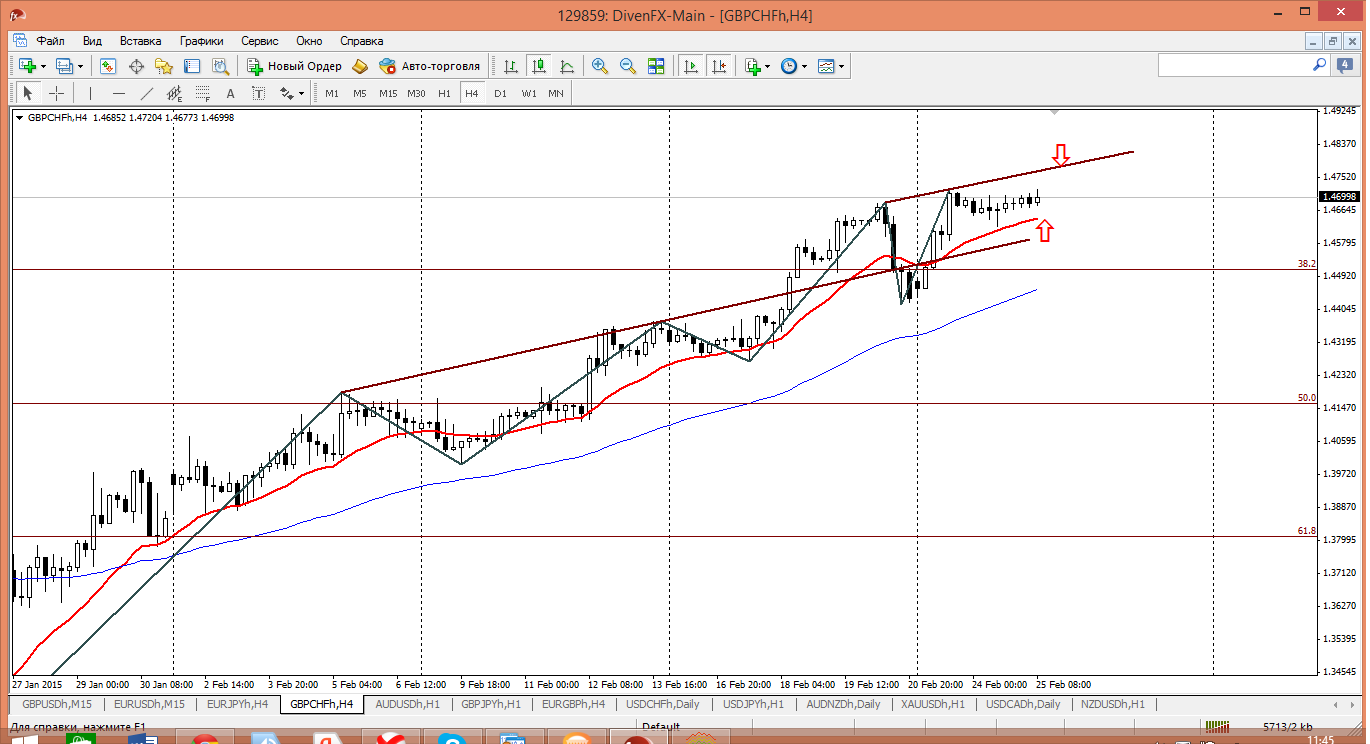1370x744 pixels.
Task: Switch timeframe to M5
Action: 360,93
